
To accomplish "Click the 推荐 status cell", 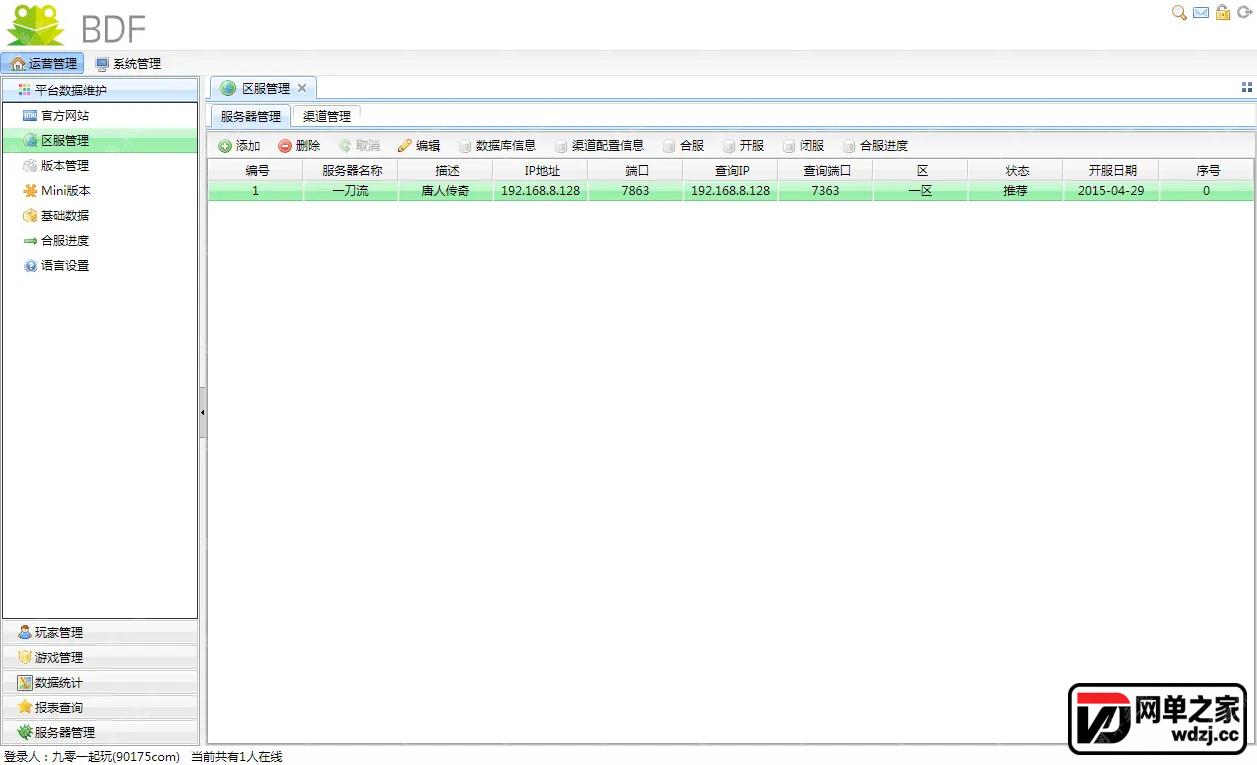I will 1016,191.
